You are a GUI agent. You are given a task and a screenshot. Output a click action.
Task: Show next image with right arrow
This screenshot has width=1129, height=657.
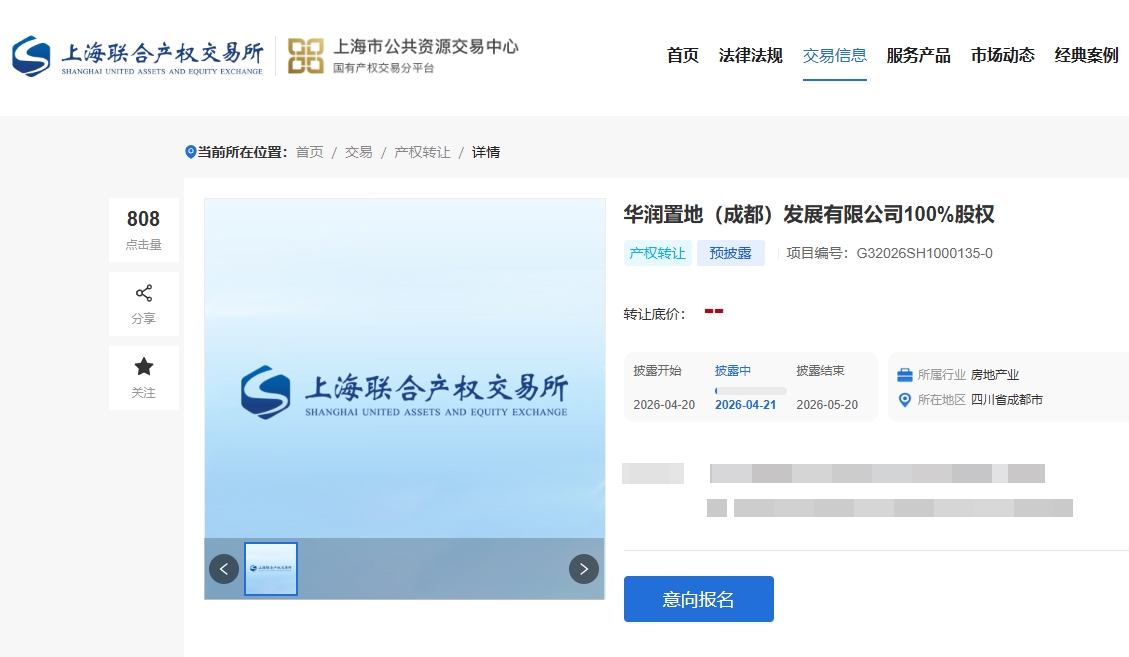(x=584, y=569)
